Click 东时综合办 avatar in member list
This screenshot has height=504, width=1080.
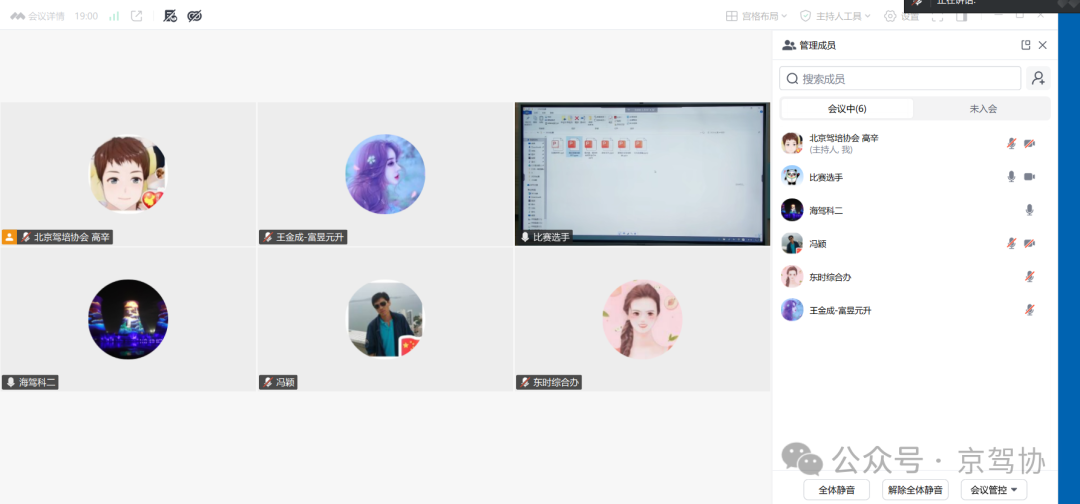[792, 276]
